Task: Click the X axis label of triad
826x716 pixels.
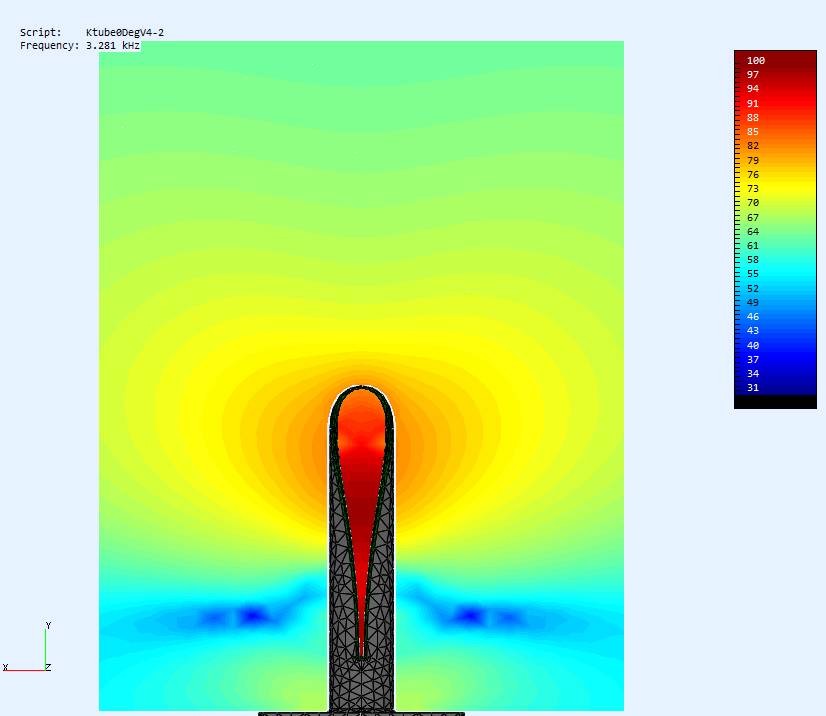Action: coord(5,667)
